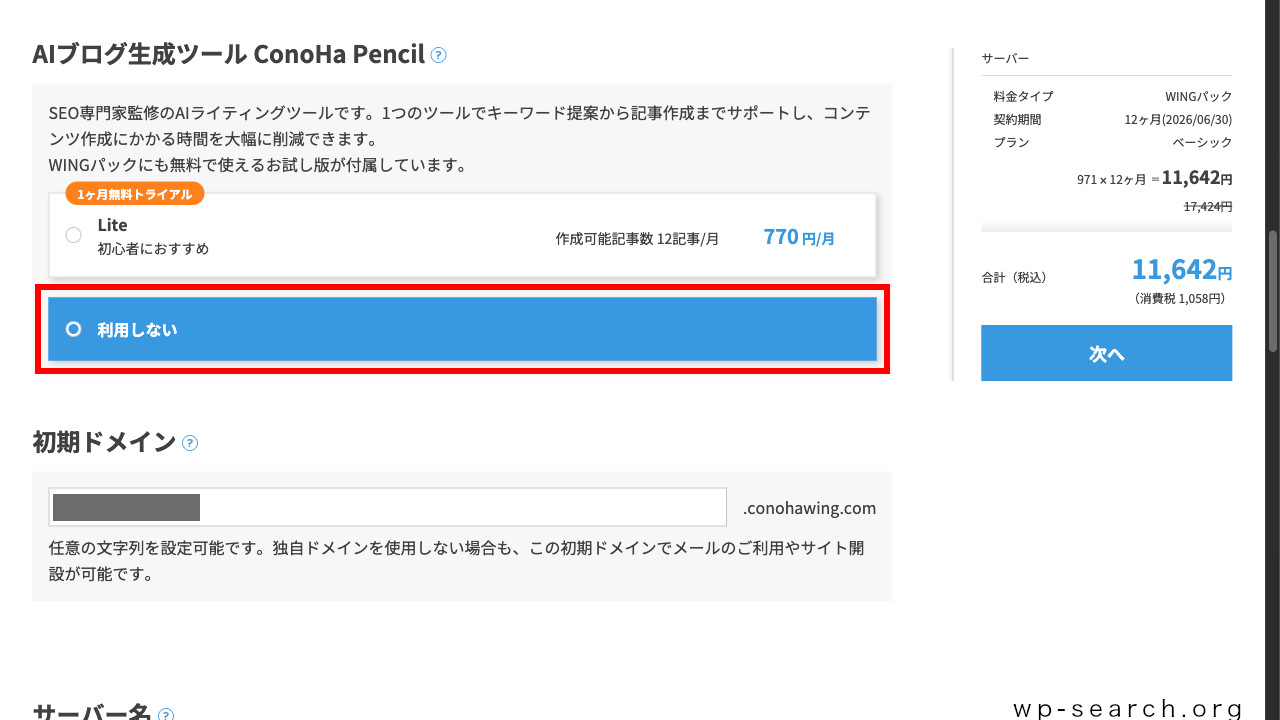Click the .conohawing.com domain suffix
Image resolution: width=1280 pixels, height=720 pixels.
pyautogui.click(x=809, y=508)
